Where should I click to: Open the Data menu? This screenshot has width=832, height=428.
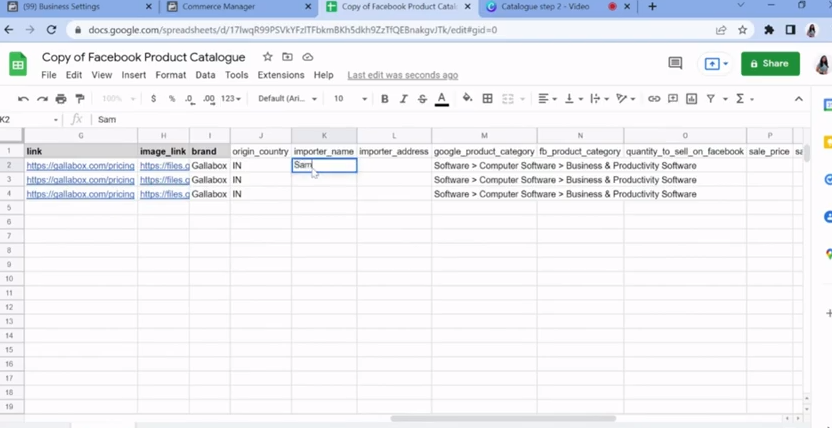coord(205,75)
